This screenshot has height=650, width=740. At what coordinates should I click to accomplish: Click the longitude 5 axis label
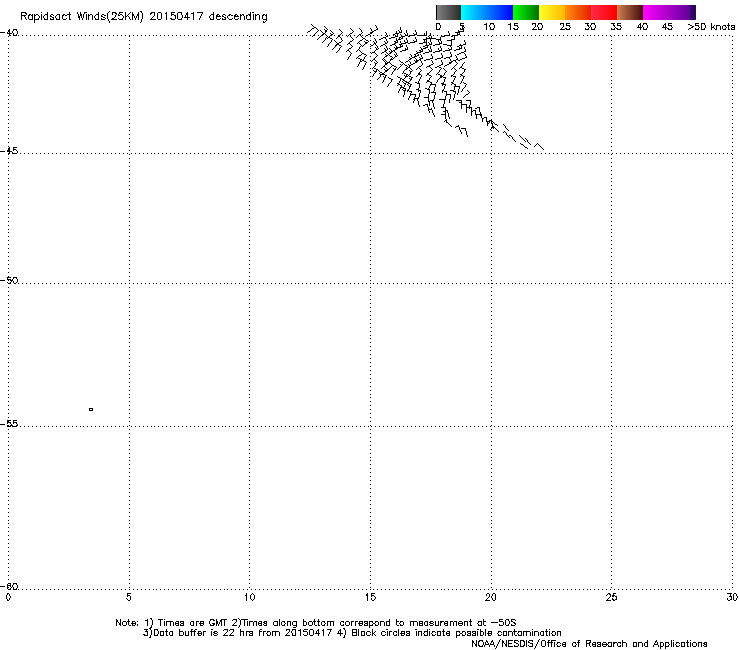click(129, 598)
